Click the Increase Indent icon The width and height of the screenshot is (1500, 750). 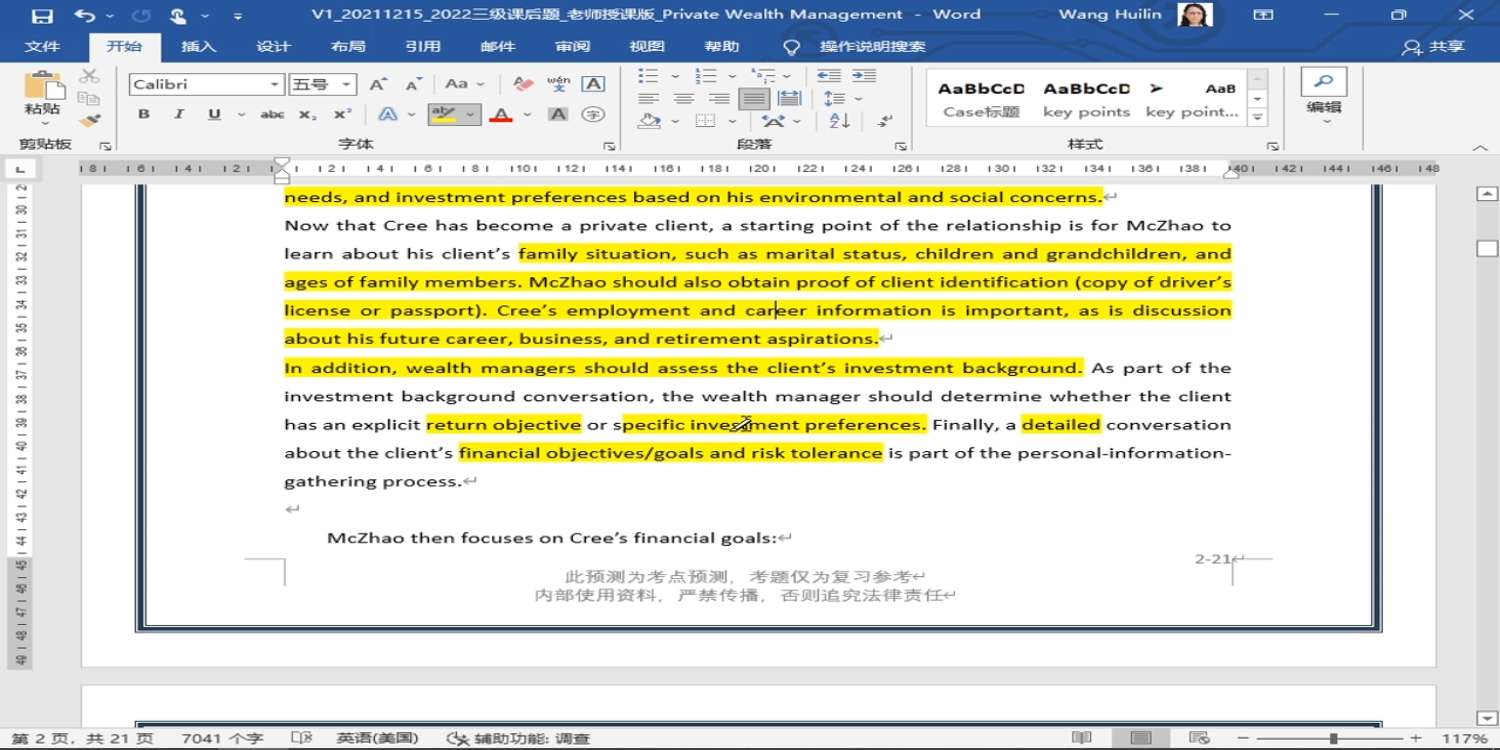pos(863,76)
